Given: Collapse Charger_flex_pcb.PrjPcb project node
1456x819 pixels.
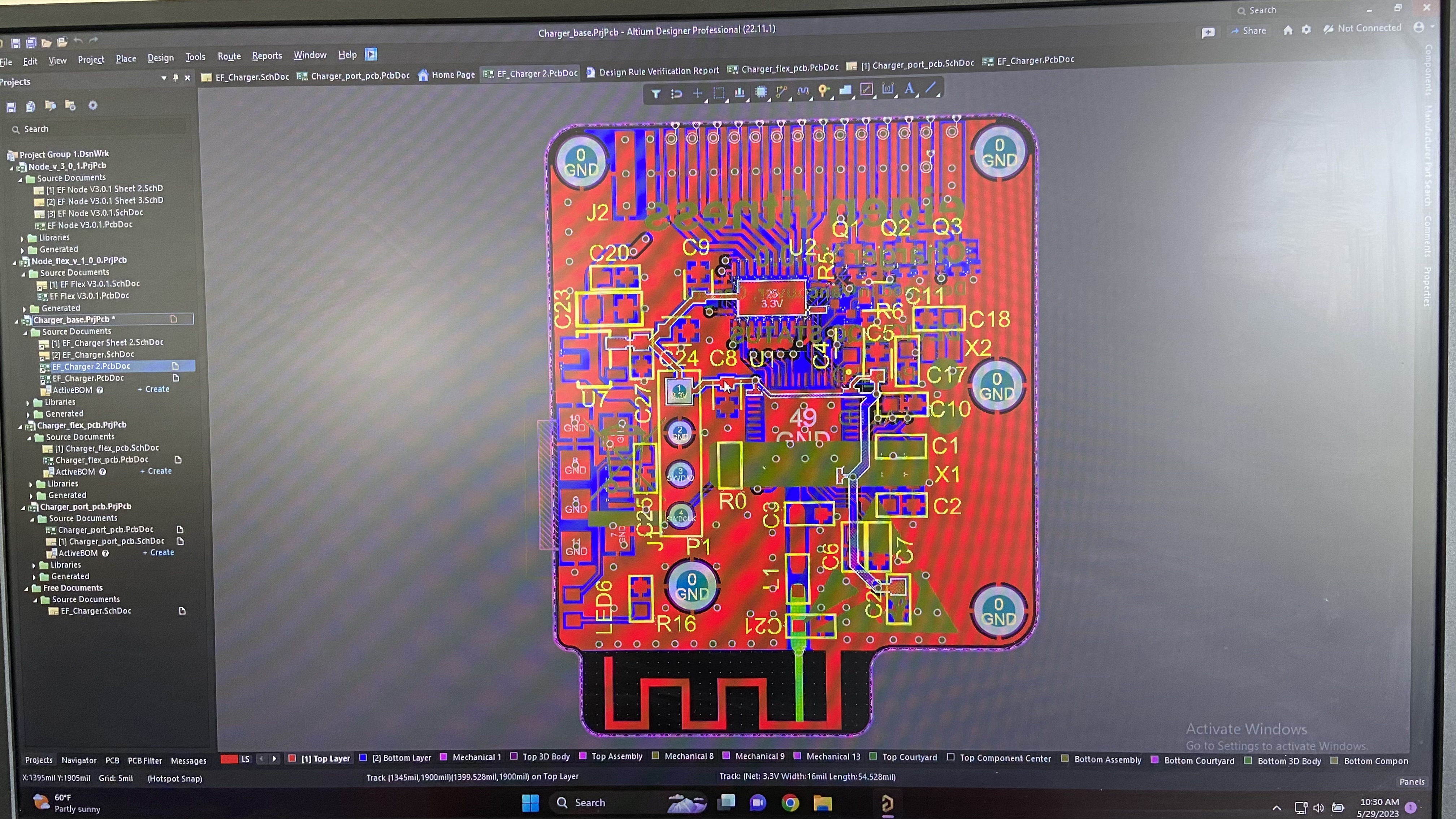Looking at the screenshot, I should (20, 426).
